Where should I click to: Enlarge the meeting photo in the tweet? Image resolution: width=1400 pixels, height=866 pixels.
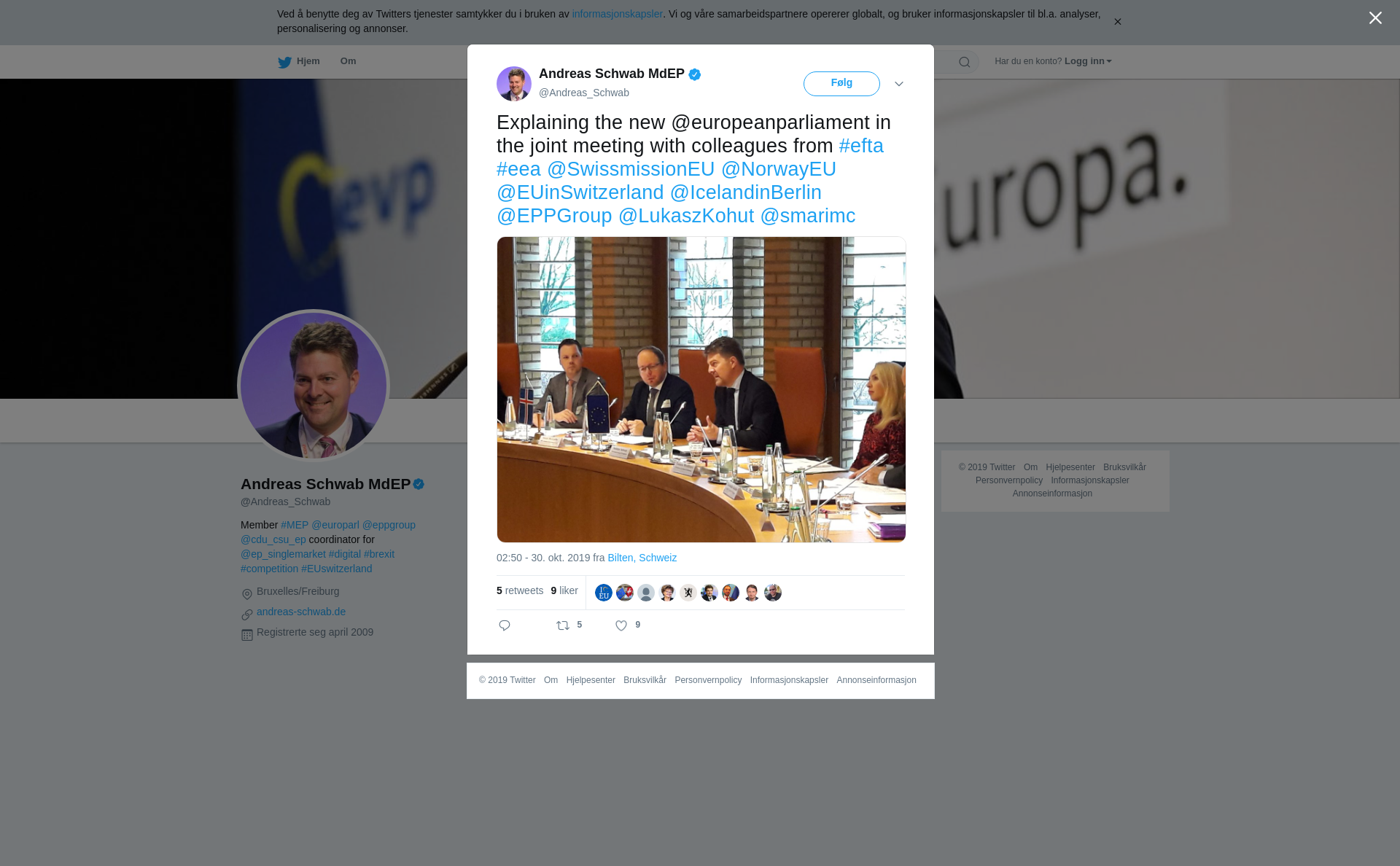tap(701, 389)
